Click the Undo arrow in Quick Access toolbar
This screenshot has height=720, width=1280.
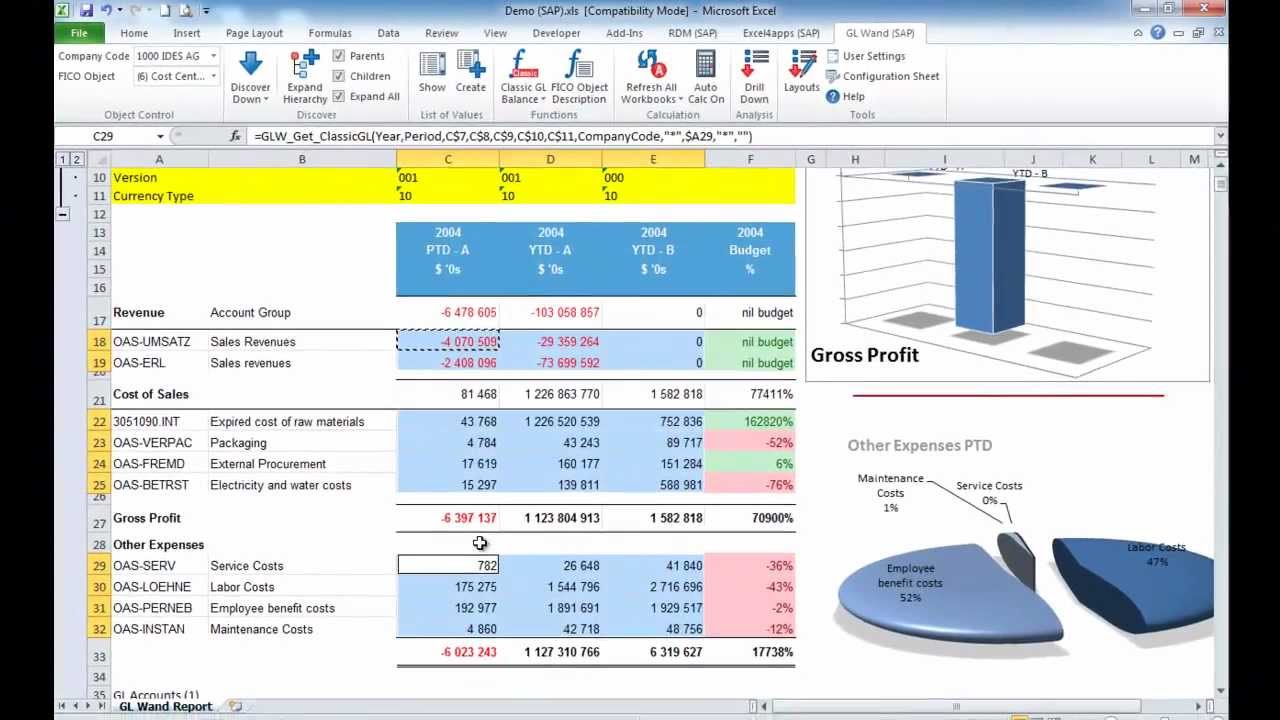(106, 10)
